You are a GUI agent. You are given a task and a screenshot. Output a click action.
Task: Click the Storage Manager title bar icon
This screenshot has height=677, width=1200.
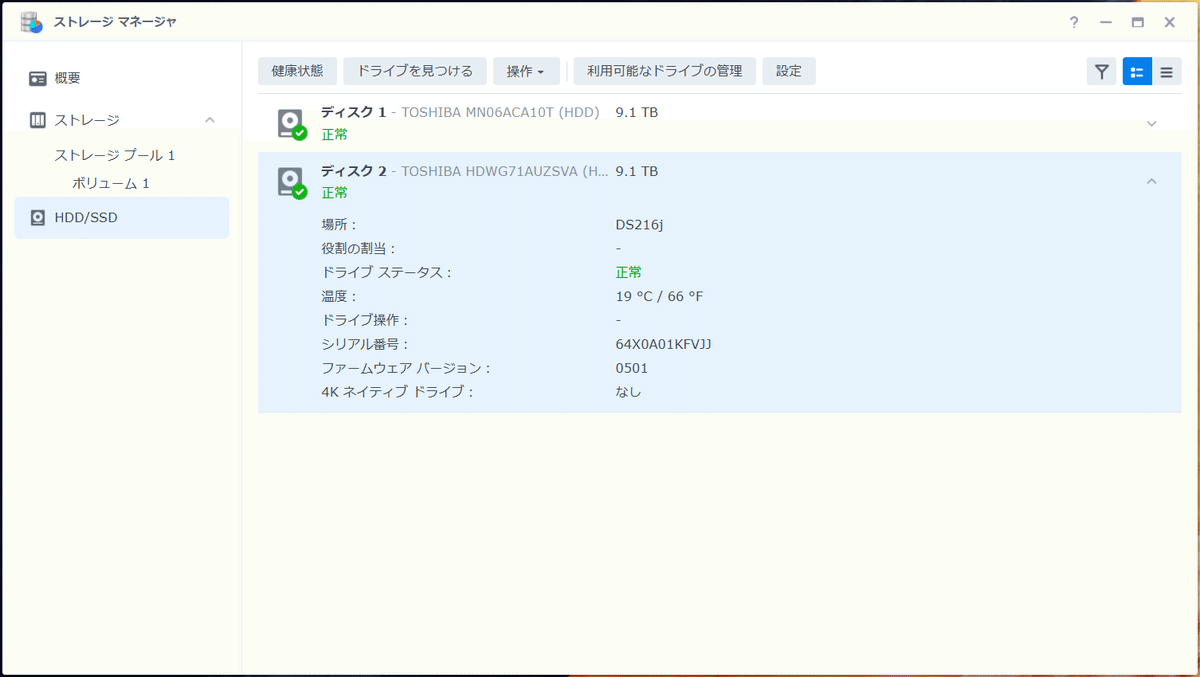pyautogui.click(x=33, y=19)
